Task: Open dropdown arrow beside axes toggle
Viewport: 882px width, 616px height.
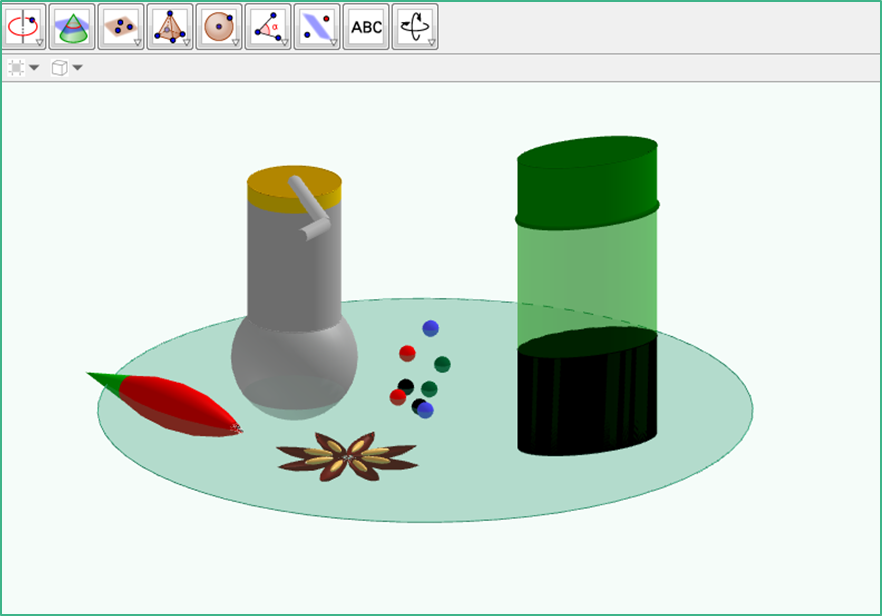Action: click(34, 68)
